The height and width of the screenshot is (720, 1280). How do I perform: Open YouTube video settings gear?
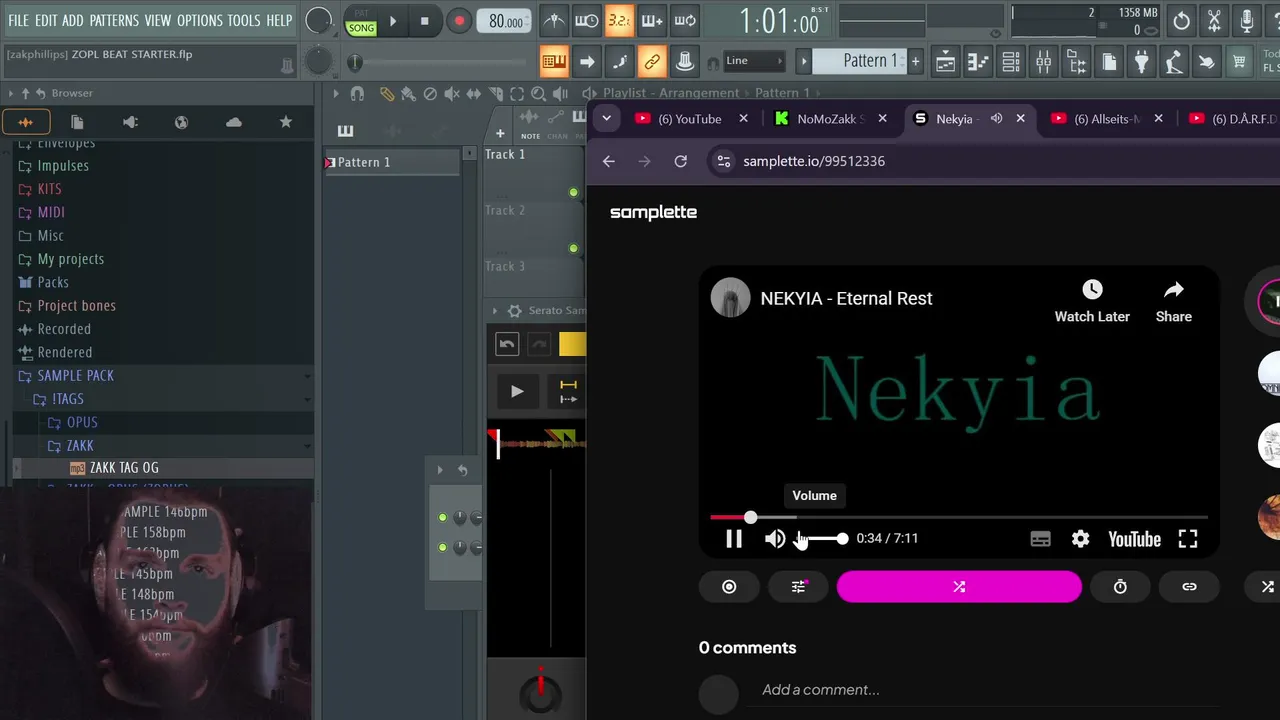pos(1081,539)
